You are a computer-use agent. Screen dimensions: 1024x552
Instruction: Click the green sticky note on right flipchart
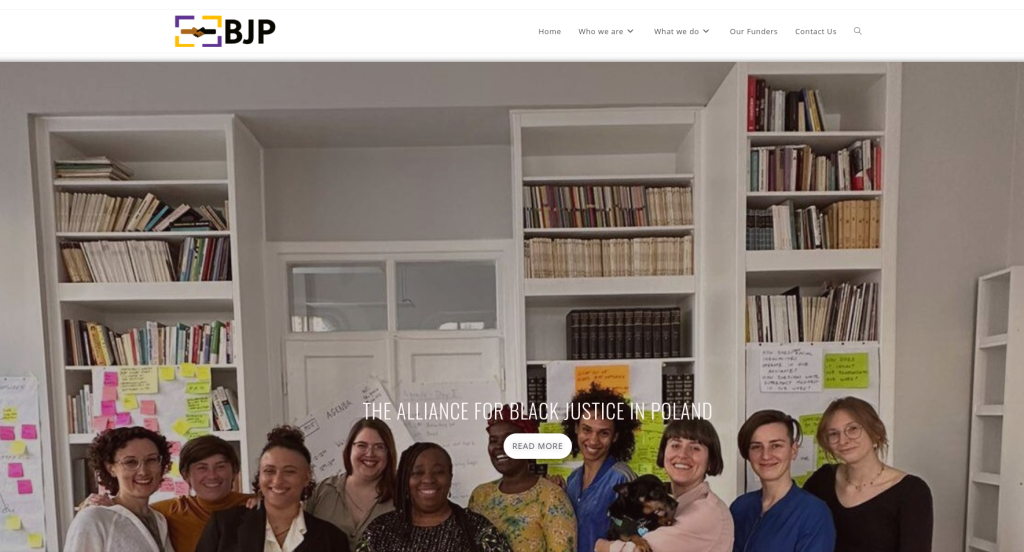(846, 370)
